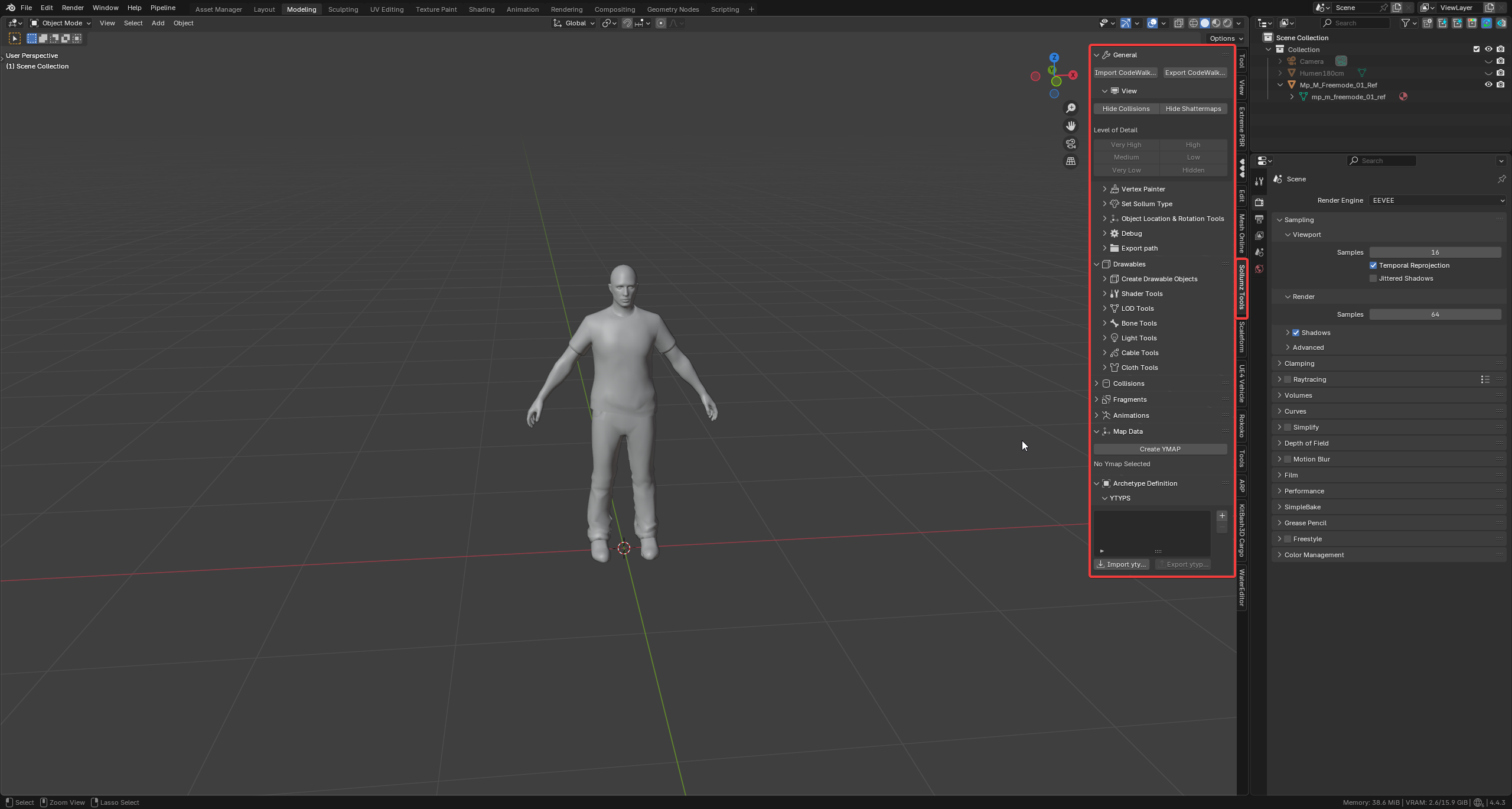Disable the Shadows checkbox under Render
Image resolution: width=1512 pixels, height=809 pixels.
pyautogui.click(x=1296, y=332)
